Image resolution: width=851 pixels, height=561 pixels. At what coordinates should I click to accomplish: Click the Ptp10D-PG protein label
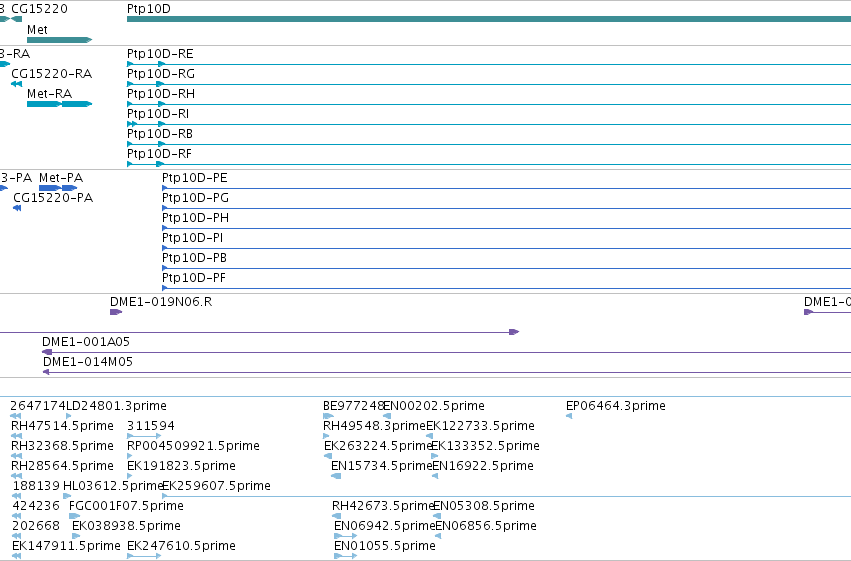[195, 198]
